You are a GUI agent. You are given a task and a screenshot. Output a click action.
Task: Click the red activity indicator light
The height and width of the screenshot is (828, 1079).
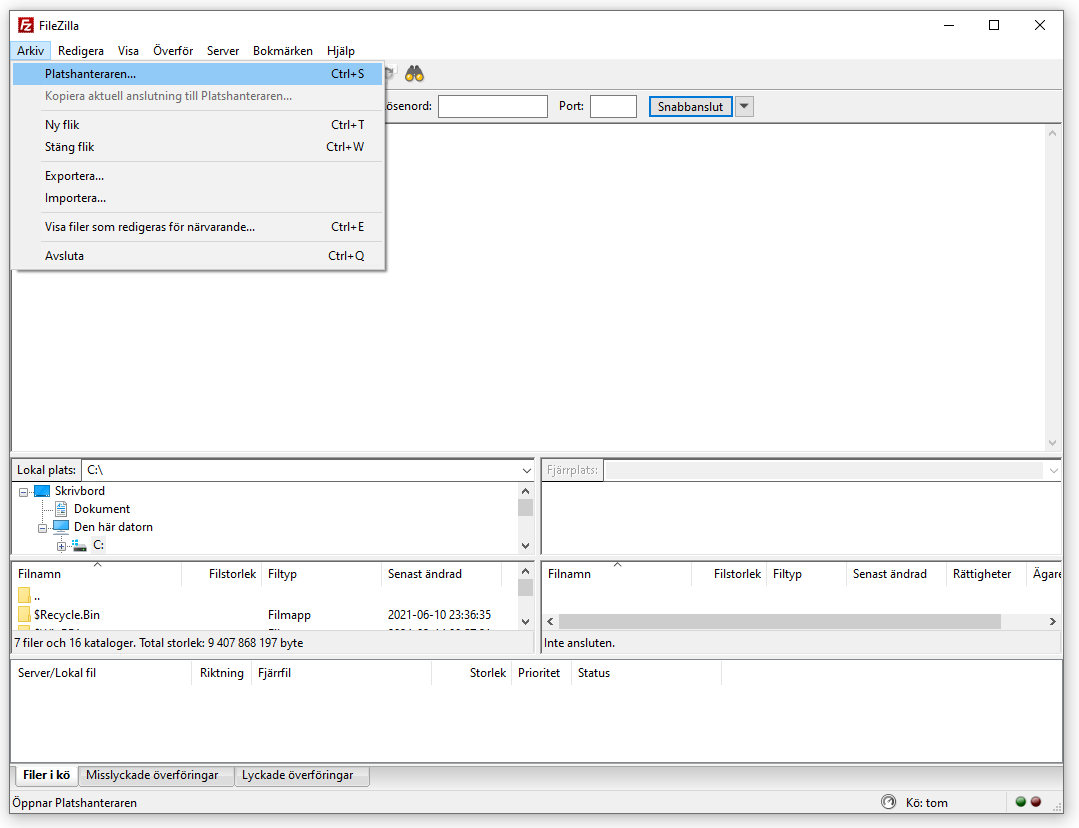pos(1036,802)
